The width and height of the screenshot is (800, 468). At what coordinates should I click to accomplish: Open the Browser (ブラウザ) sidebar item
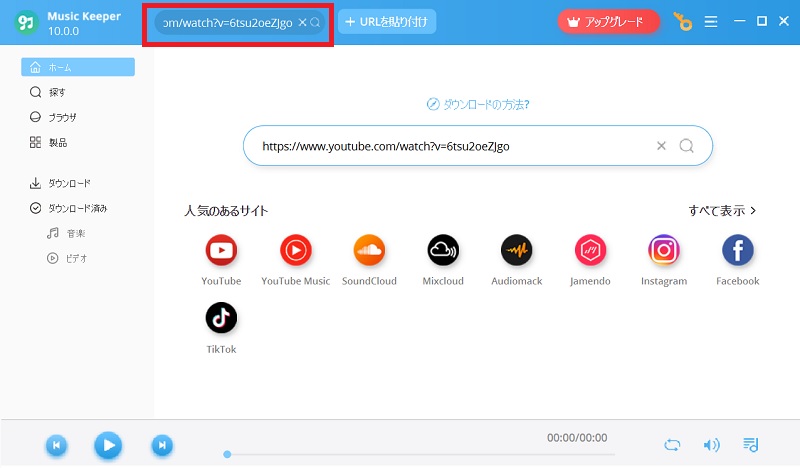[53, 117]
